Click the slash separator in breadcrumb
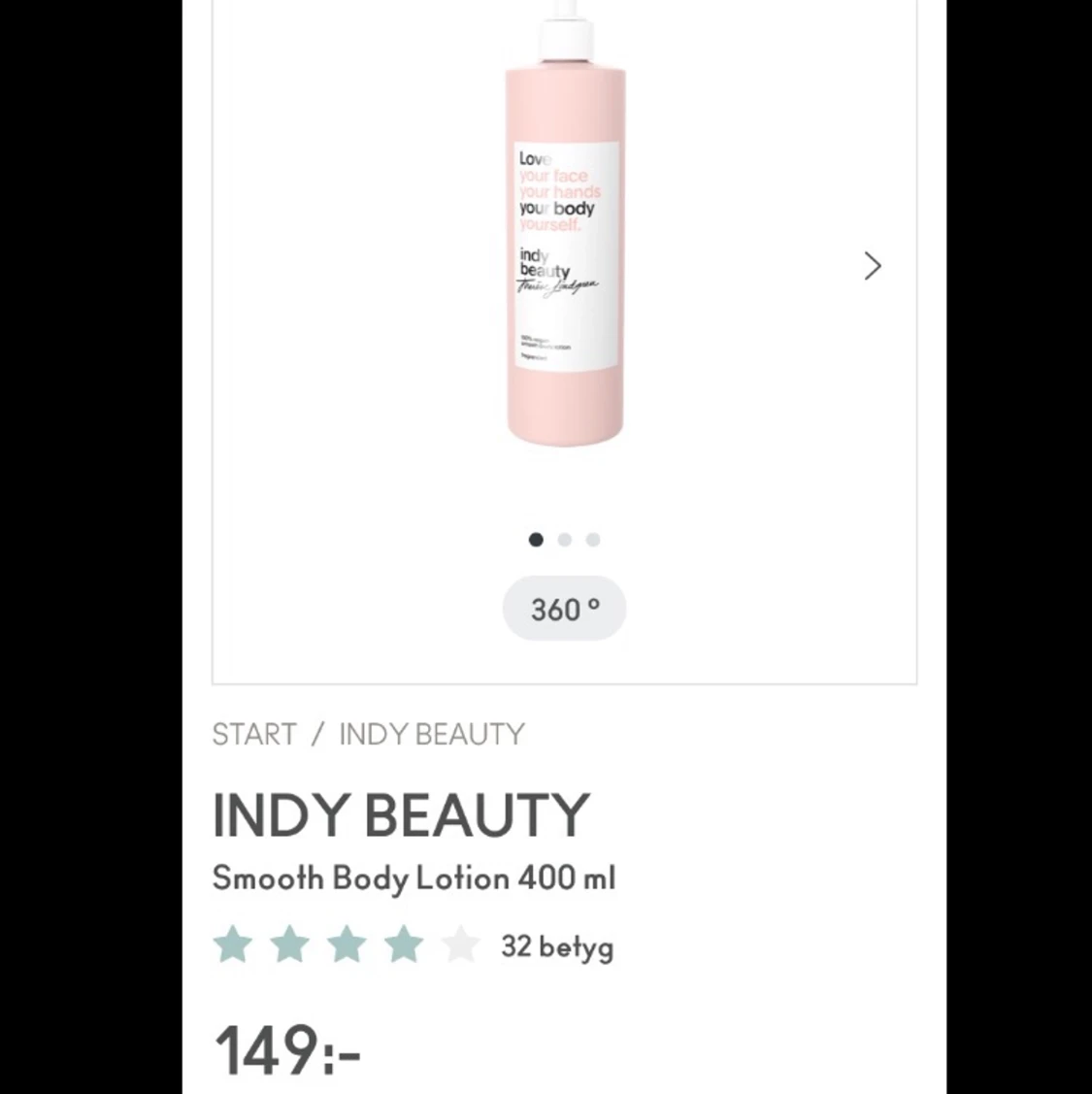The width and height of the screenshot is (1092, 1094). coord(318,734)
